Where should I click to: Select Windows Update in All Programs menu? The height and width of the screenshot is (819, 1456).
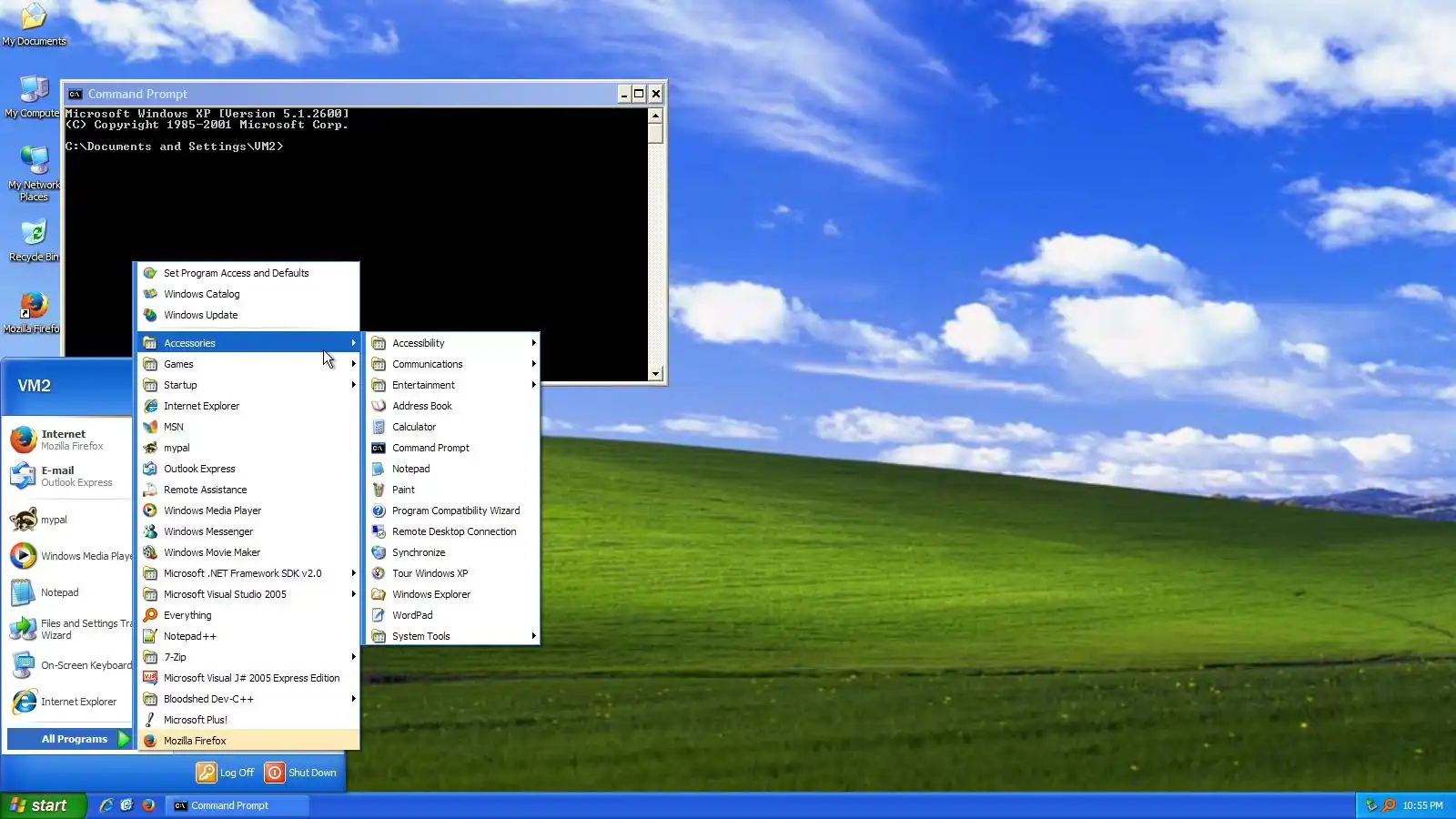pos(248,315)
